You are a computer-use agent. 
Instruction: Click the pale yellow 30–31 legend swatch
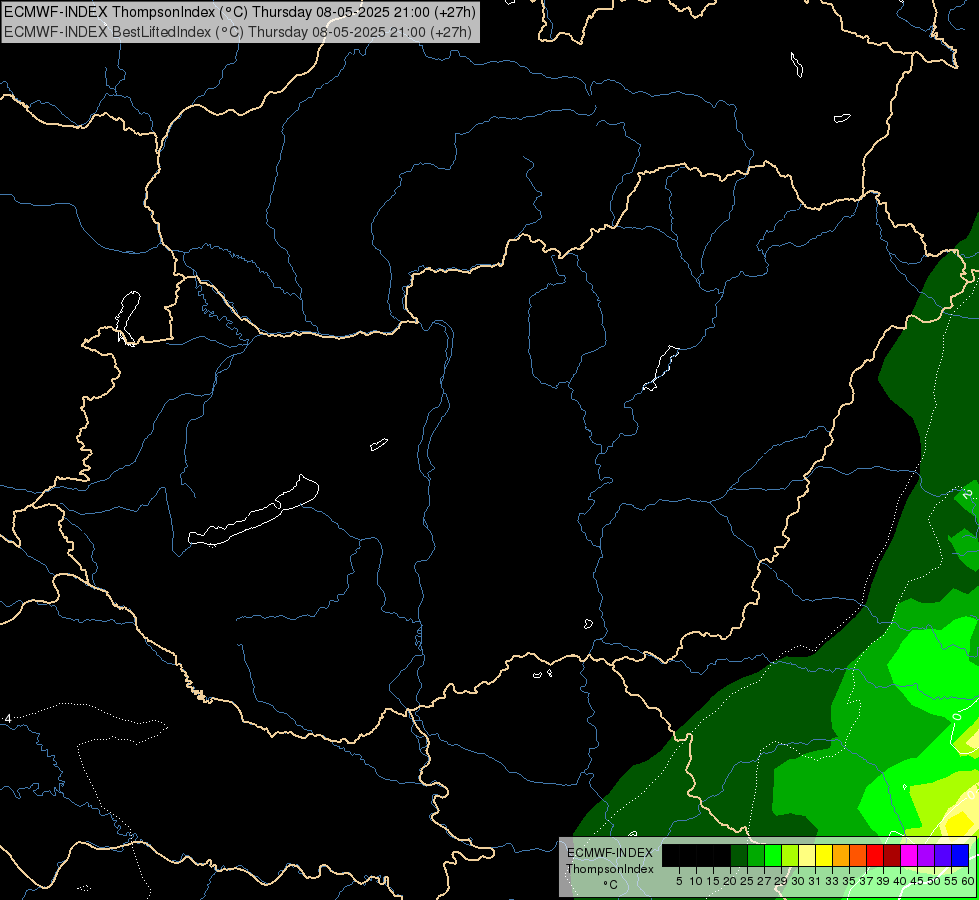807,855
